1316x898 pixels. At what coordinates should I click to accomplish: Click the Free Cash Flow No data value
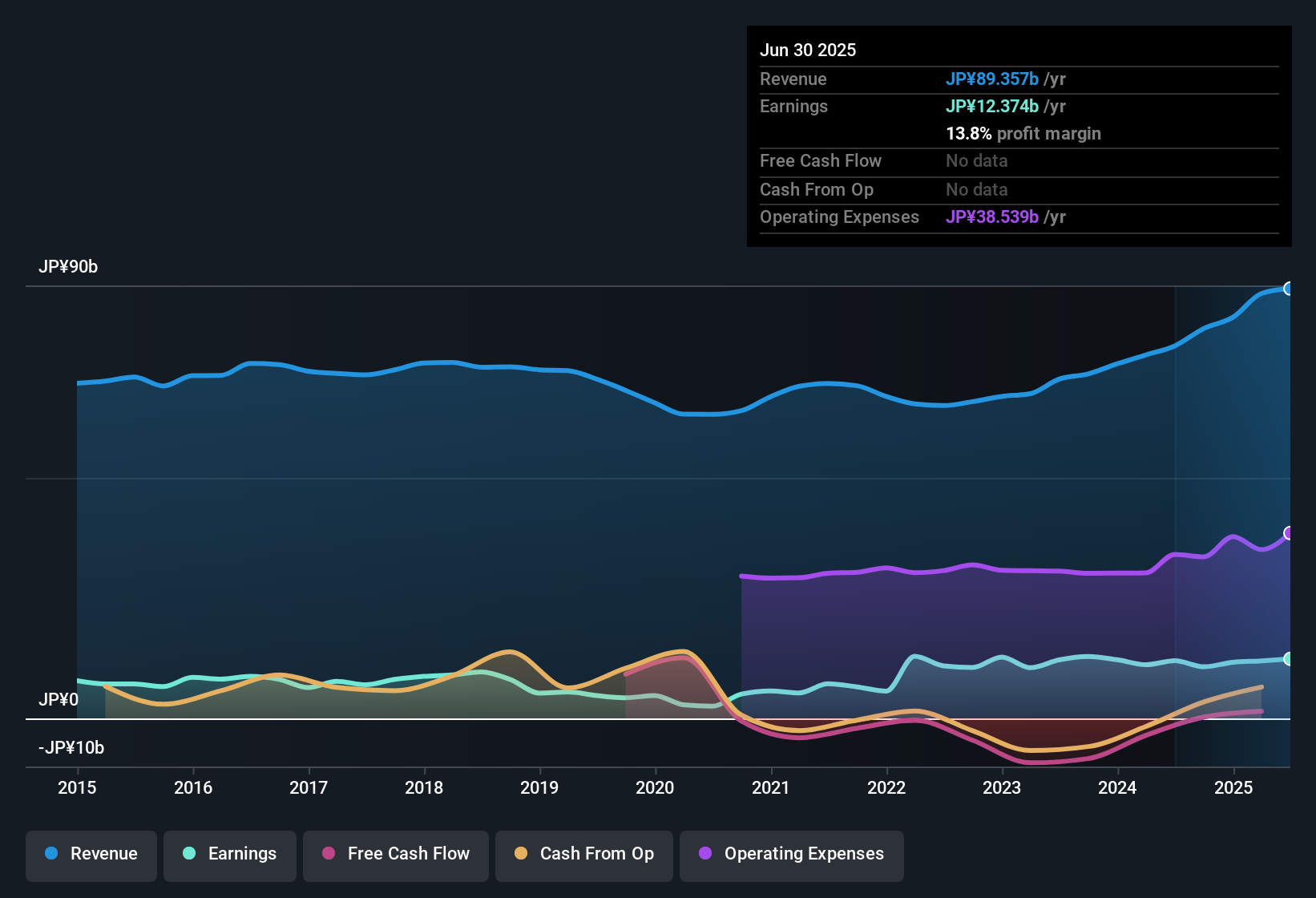[x=977, y=161]
